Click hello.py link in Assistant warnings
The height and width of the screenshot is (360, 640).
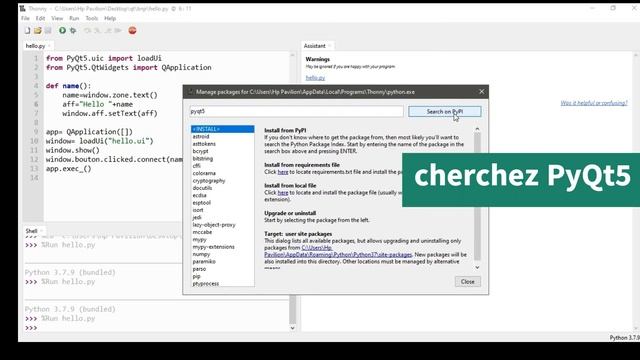[x=315, y=78]
